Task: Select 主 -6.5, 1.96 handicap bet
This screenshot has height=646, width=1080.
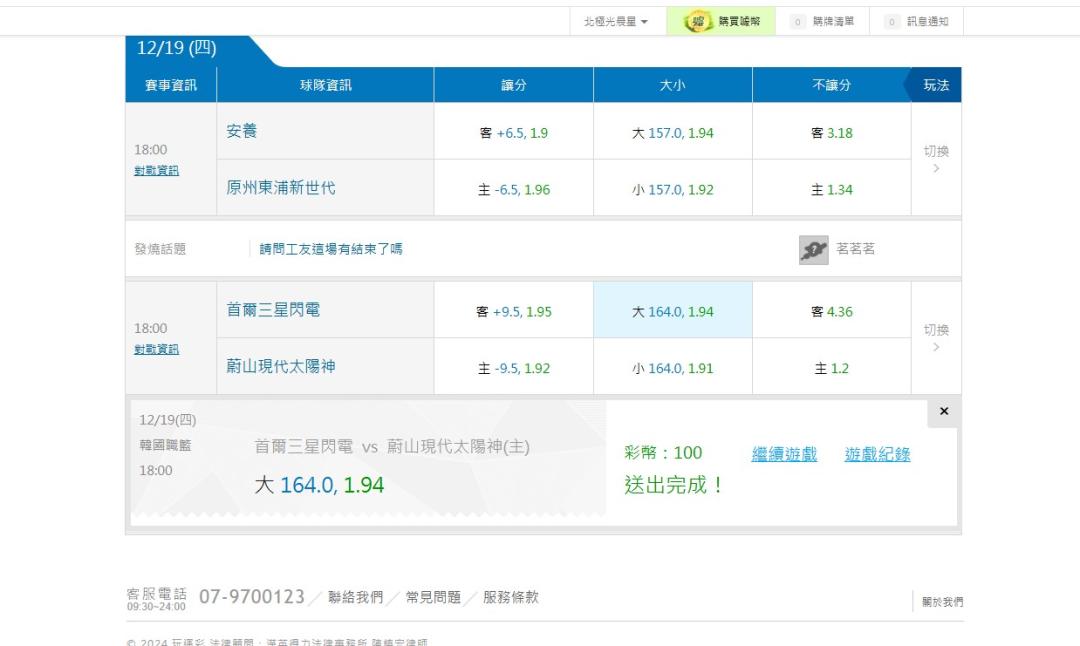Action: tap(513, 189)
